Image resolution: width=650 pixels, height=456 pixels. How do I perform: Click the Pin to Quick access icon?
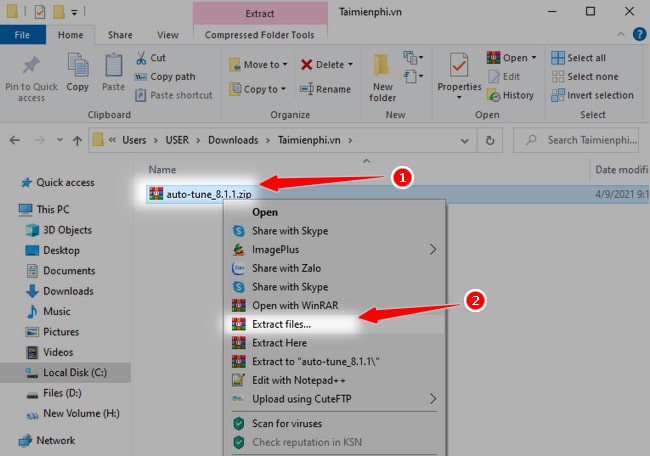(x=31, y=66)
